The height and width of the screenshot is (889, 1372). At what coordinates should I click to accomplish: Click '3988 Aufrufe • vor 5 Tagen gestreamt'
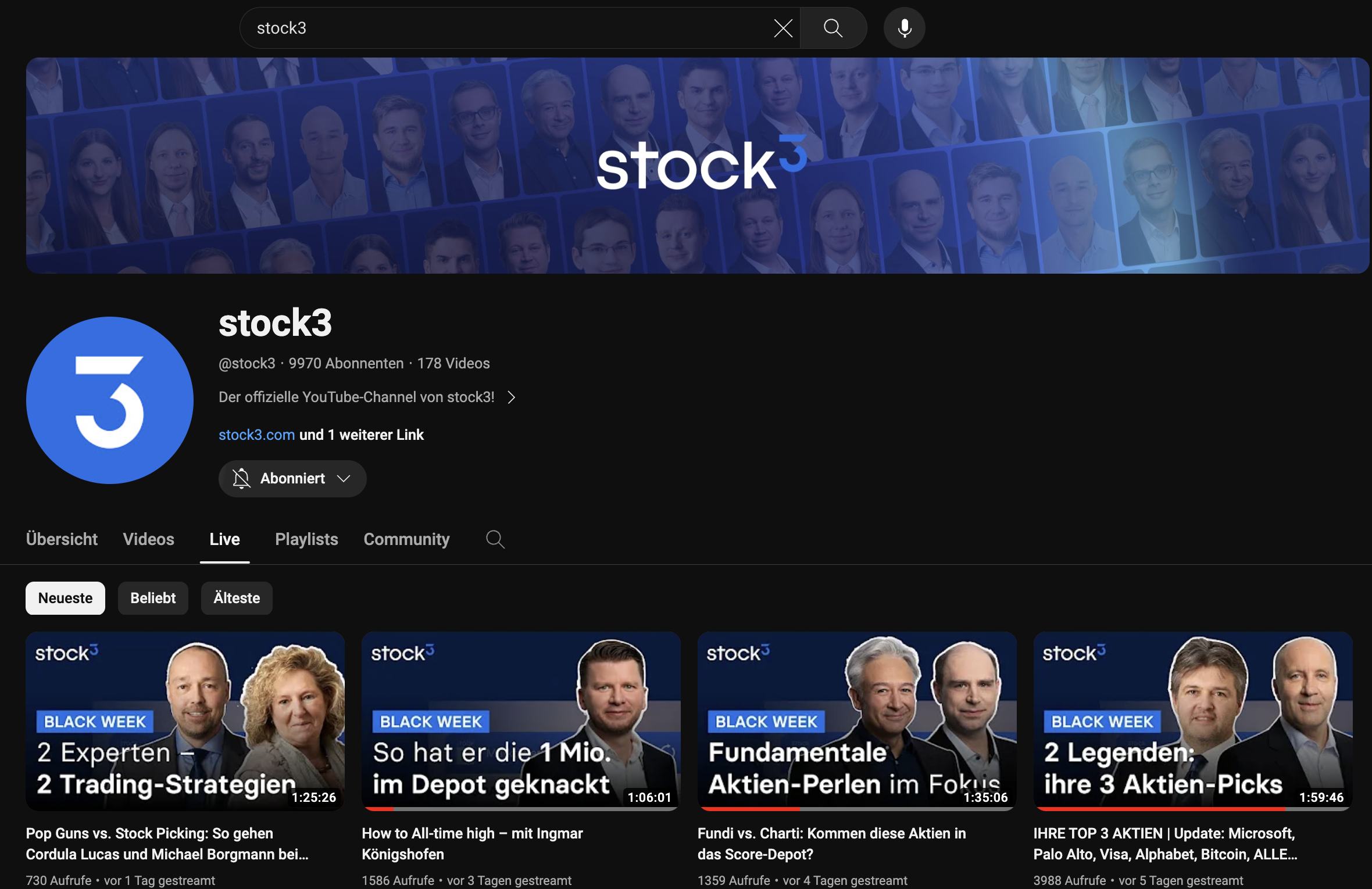1138,880
